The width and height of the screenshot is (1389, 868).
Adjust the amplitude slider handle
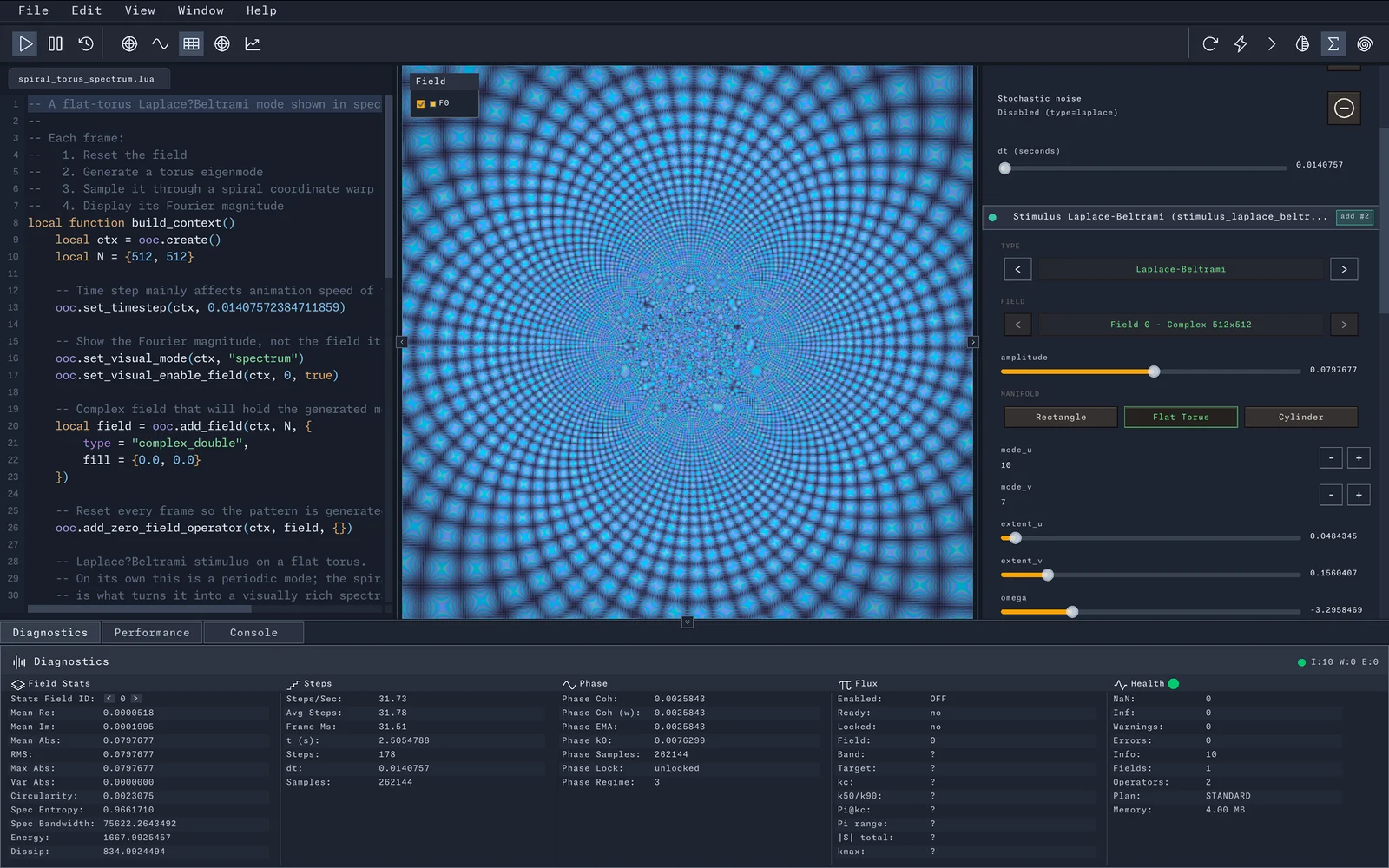coord(1154,372)
